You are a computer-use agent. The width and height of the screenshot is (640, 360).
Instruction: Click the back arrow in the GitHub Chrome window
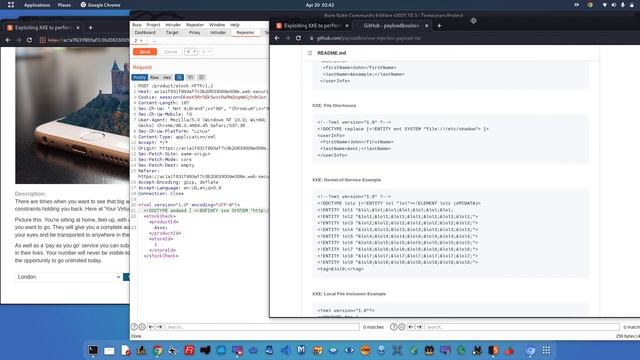click(x=277, y=38)
